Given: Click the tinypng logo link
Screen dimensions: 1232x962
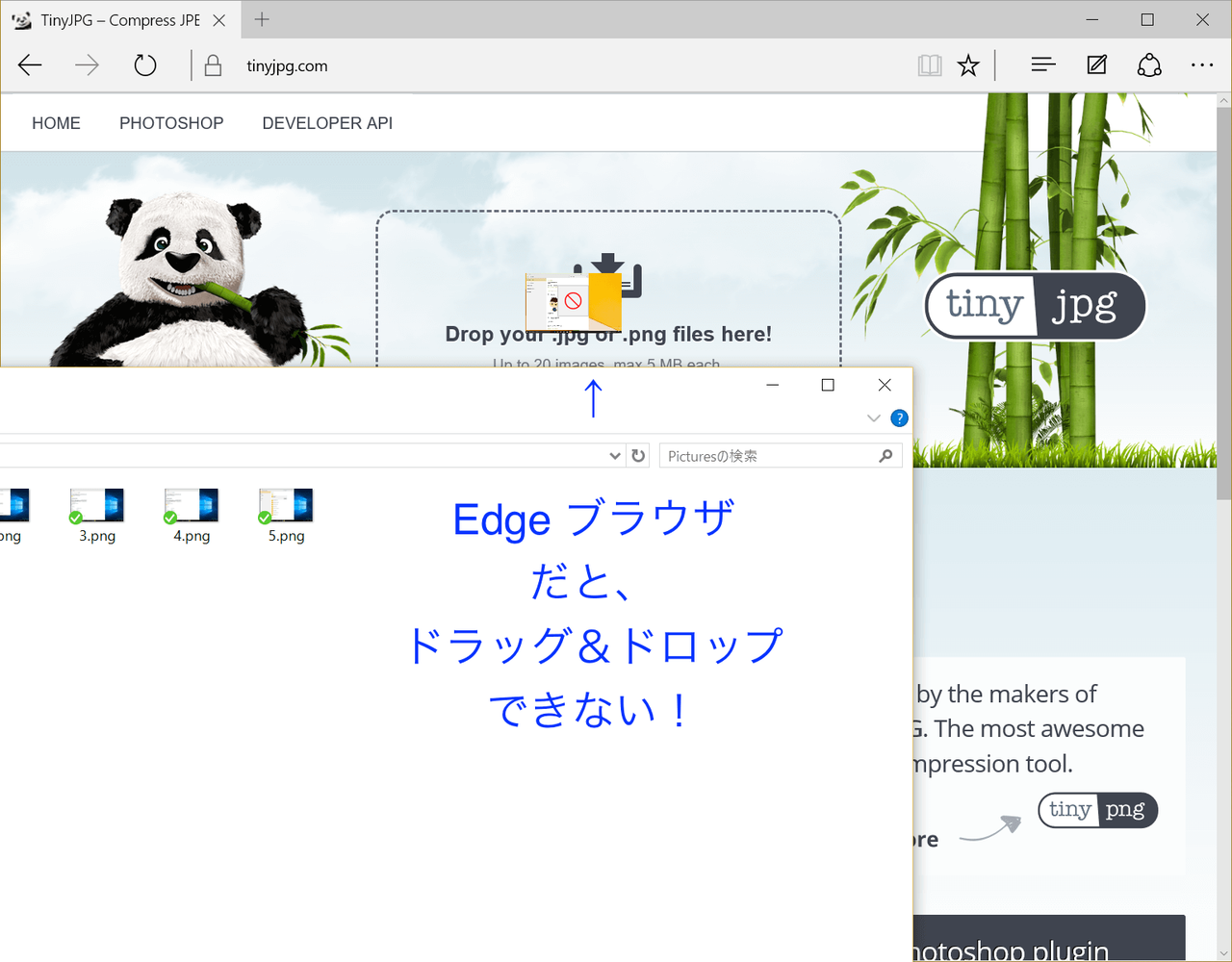Looking at the screenshot, I should tap(1097, 810).
